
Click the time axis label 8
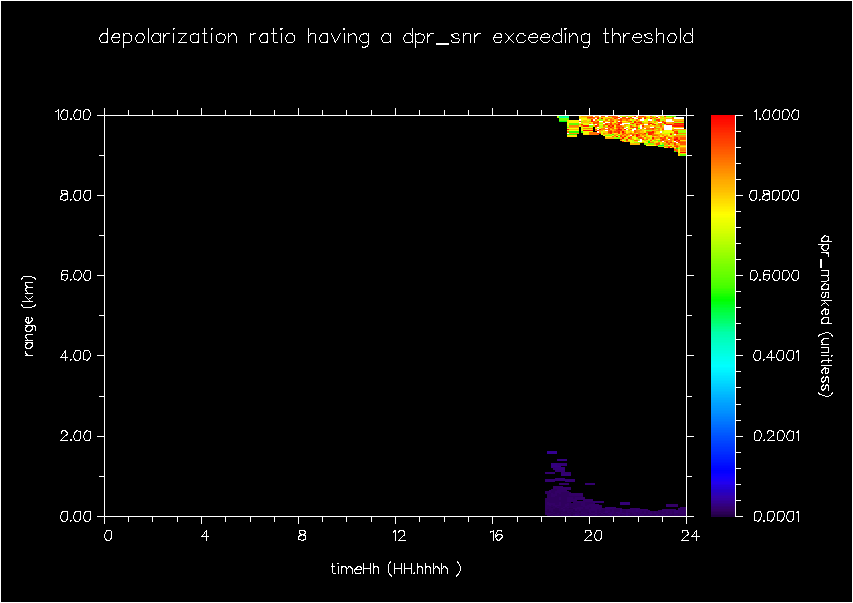[302, 536]
